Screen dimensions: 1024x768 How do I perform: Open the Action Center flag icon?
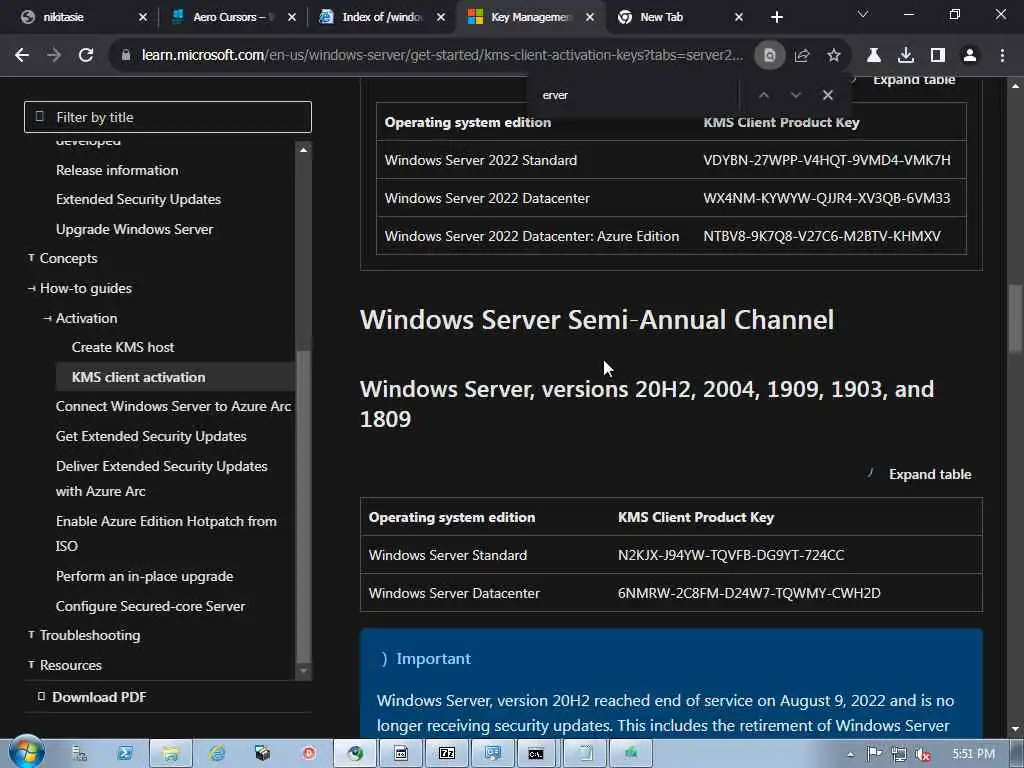click(874, 754)
